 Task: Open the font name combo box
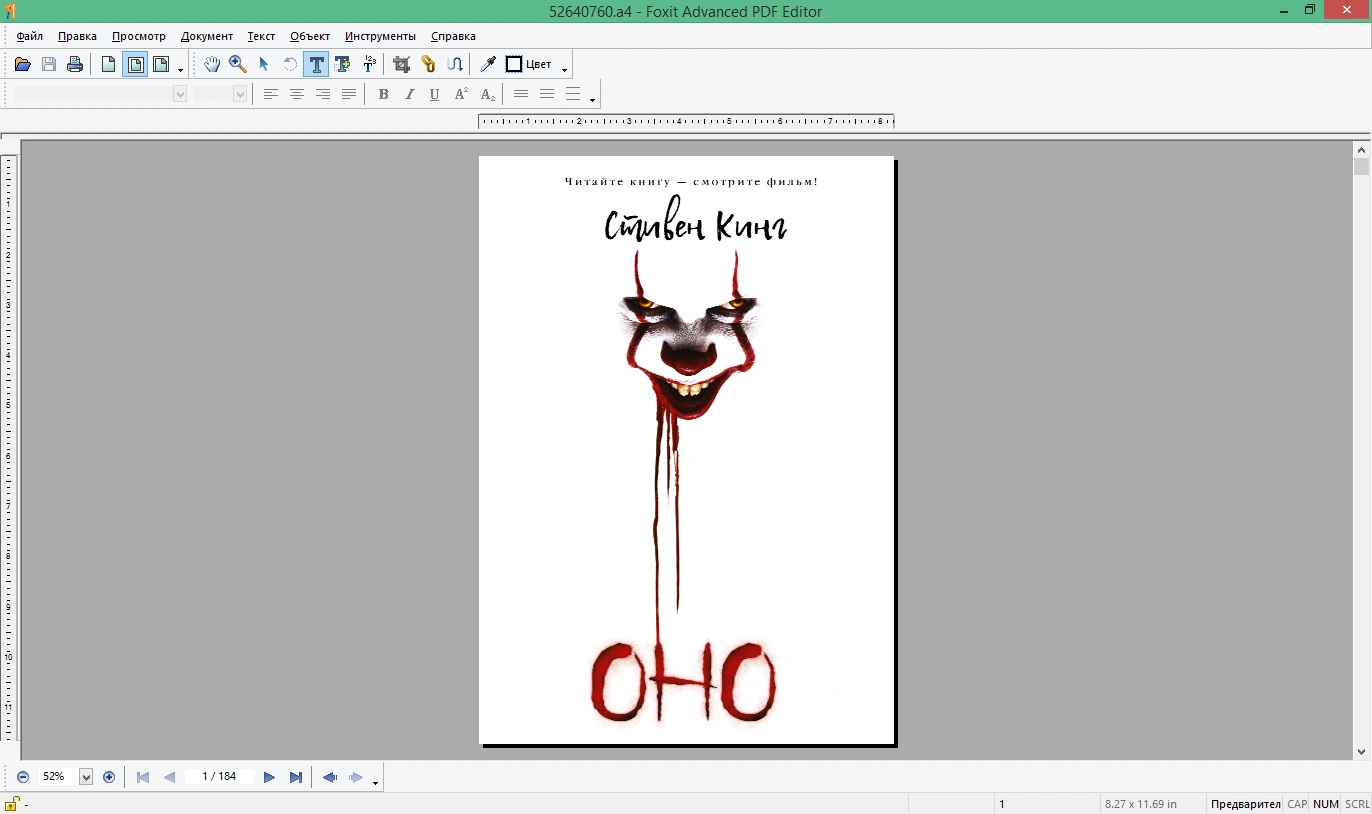(100, 94)
